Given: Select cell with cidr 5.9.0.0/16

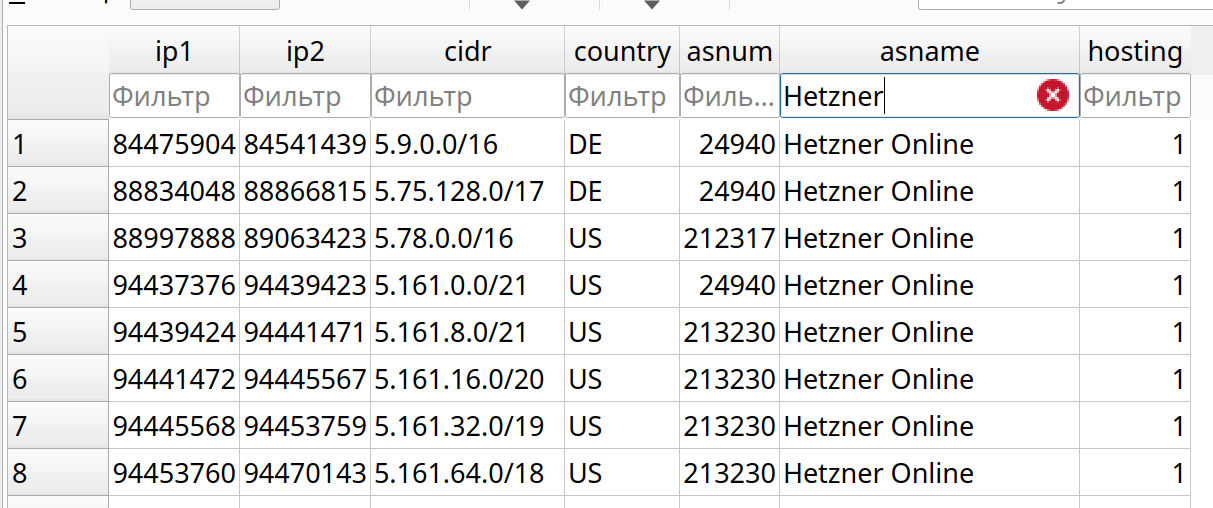Looking at the screenshot, I should pyautogui.click(x=467, y=145).
